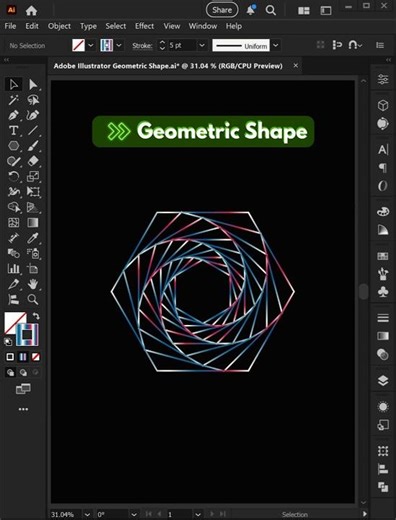The image size is (396, 520).
Task: Select the Slice tool
Action: click(14, 284)
